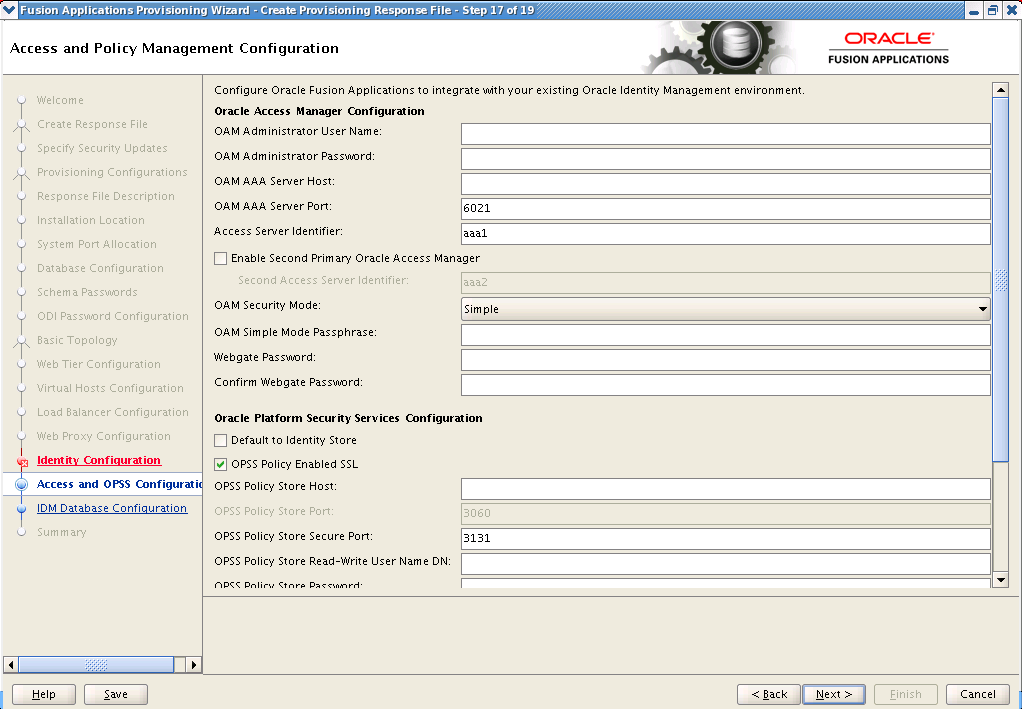Cancel the provisioning wizard

(x=978, y=694)
